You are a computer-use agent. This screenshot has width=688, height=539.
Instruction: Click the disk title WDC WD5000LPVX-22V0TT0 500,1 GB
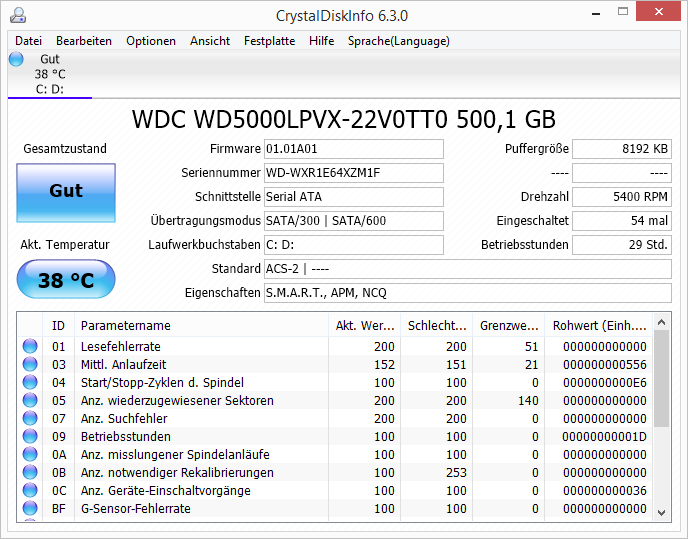tap(344, 119)
